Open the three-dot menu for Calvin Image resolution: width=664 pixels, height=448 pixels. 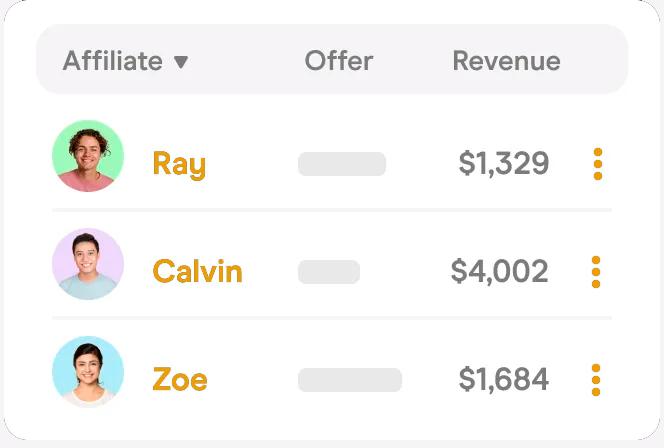click(596, 272)
